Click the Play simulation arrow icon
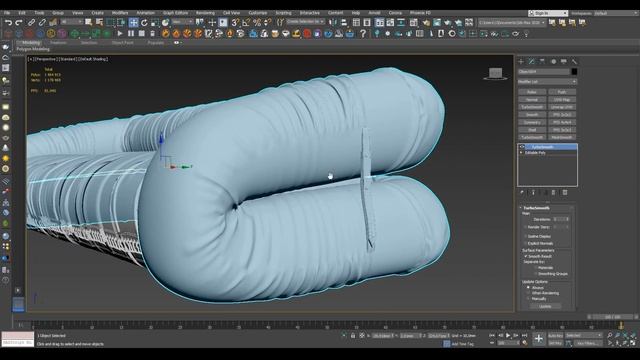640x360 pixels. 120,33
